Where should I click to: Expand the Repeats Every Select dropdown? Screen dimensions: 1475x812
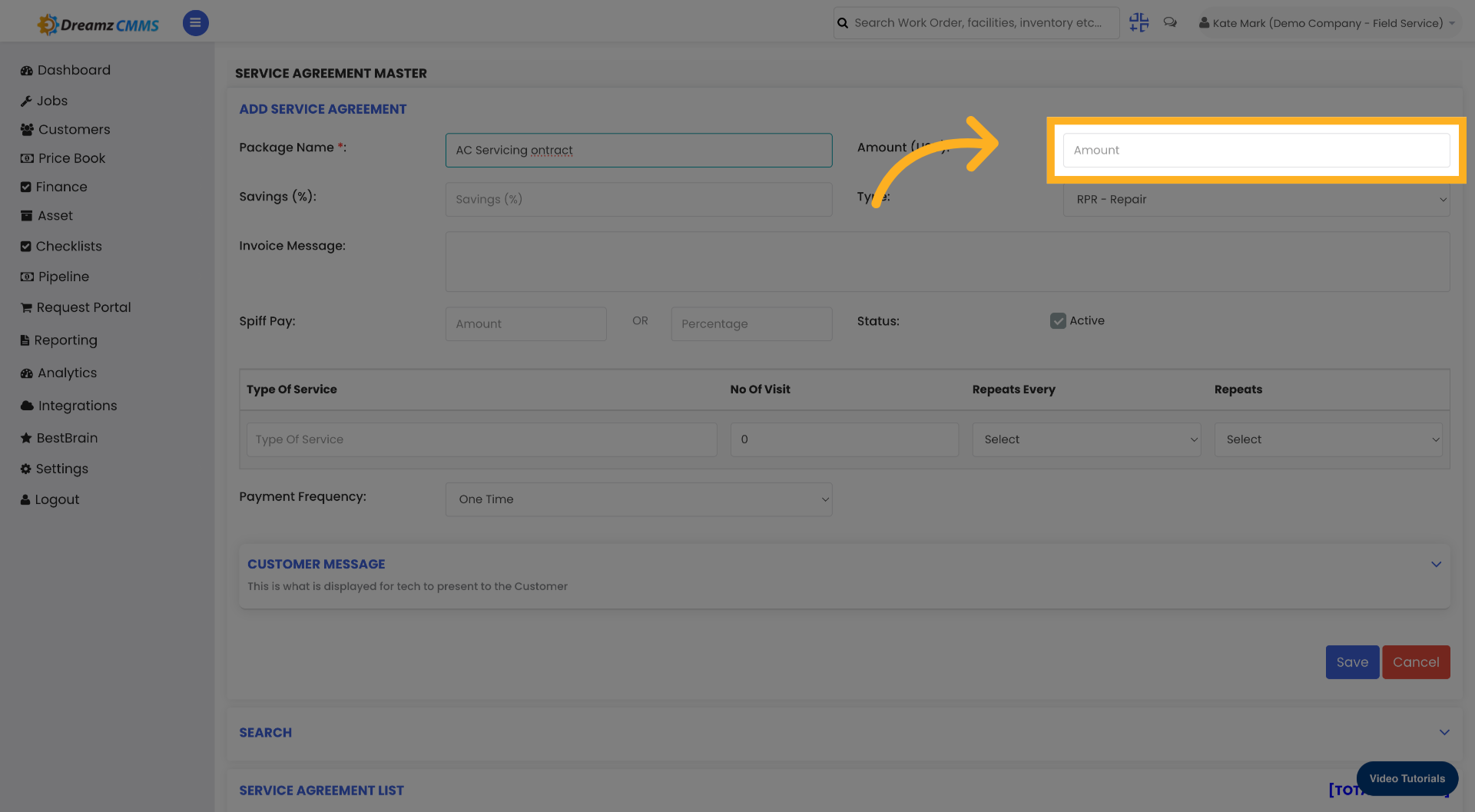[x=1086, y=439]
